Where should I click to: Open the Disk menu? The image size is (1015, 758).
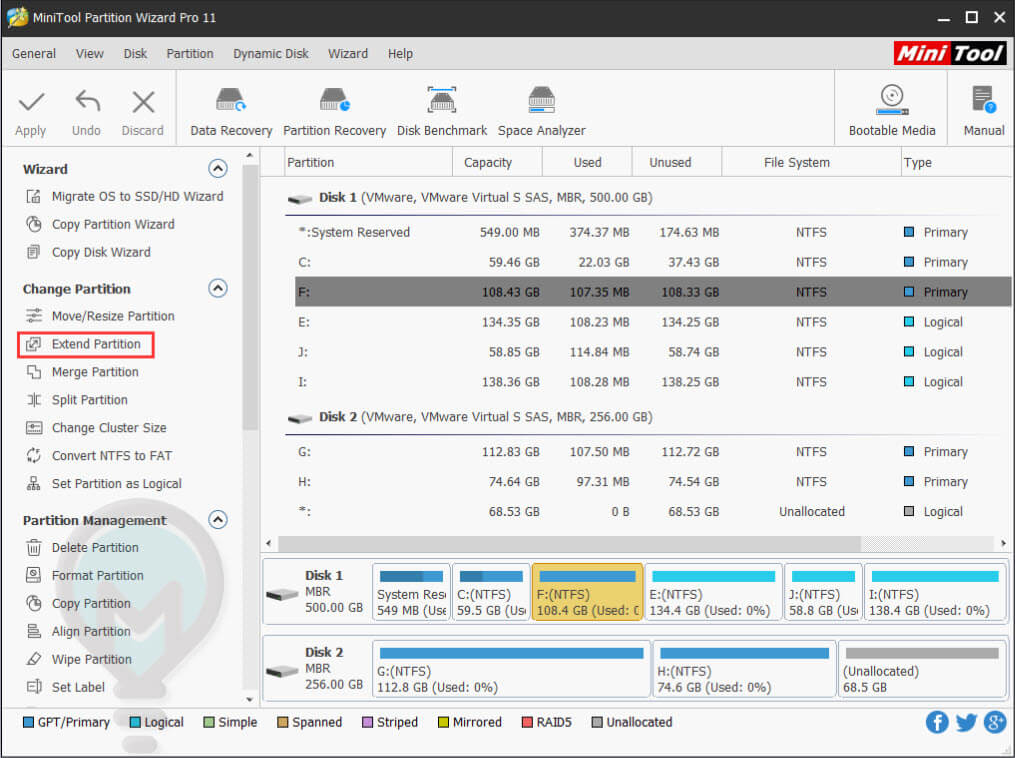[135, 54]
